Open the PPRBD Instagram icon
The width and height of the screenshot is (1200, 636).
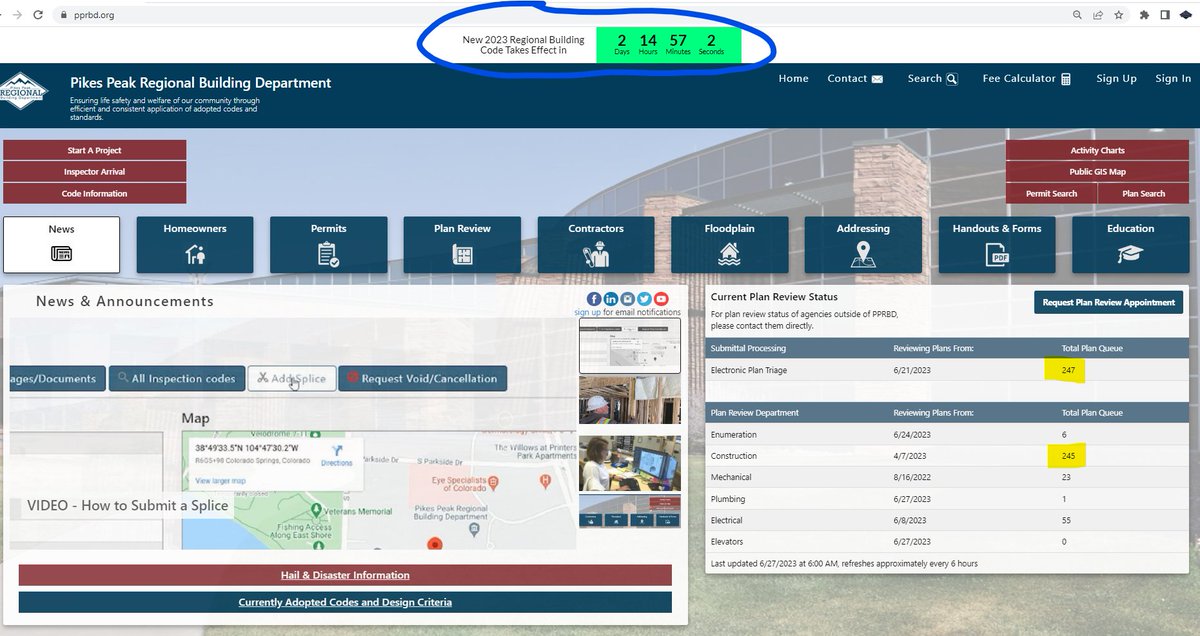click(627, 299)
